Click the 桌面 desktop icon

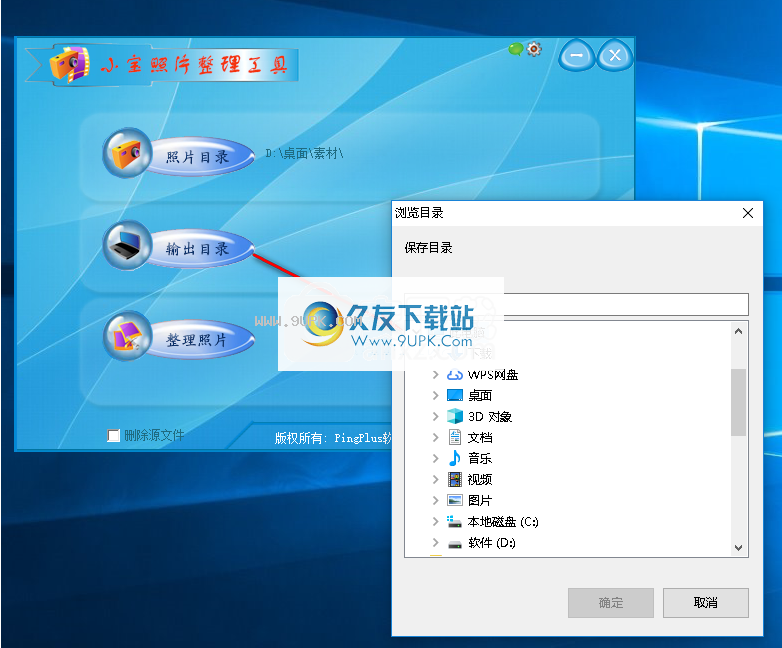point(455,396)
